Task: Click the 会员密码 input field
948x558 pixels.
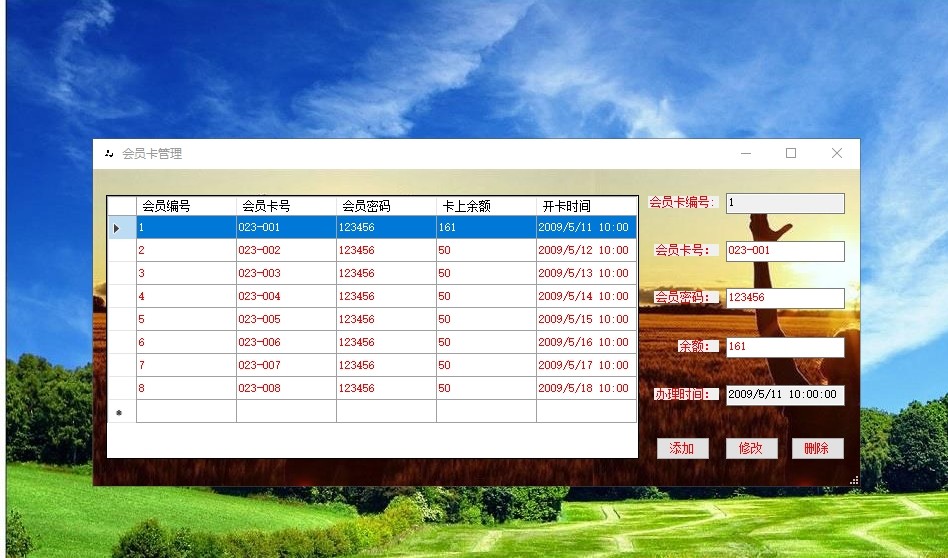Action: 785,297
